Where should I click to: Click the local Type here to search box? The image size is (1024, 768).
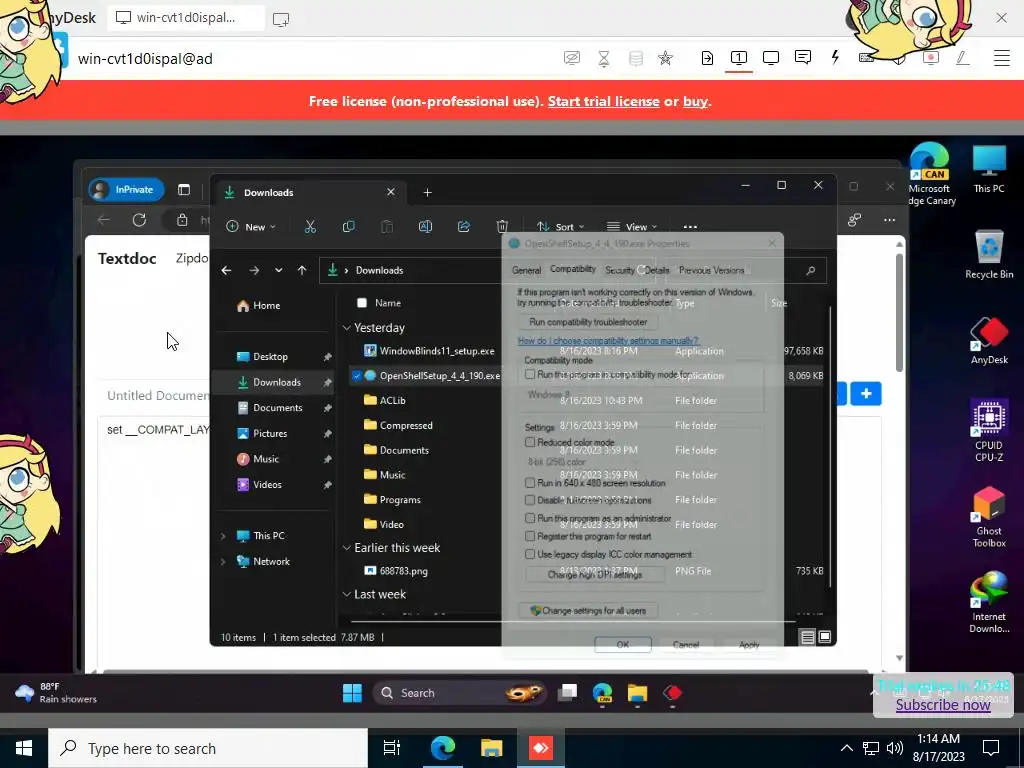[x=208, y=748]
